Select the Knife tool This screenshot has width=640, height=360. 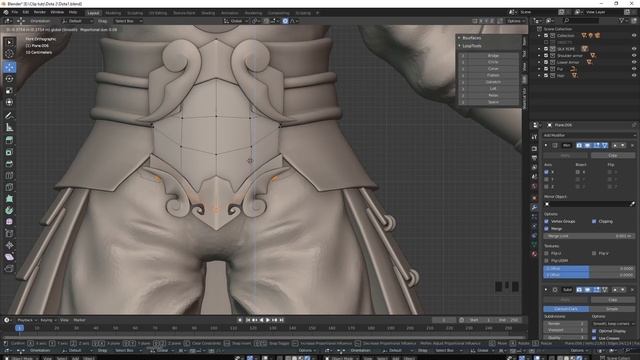click(9, 187)
